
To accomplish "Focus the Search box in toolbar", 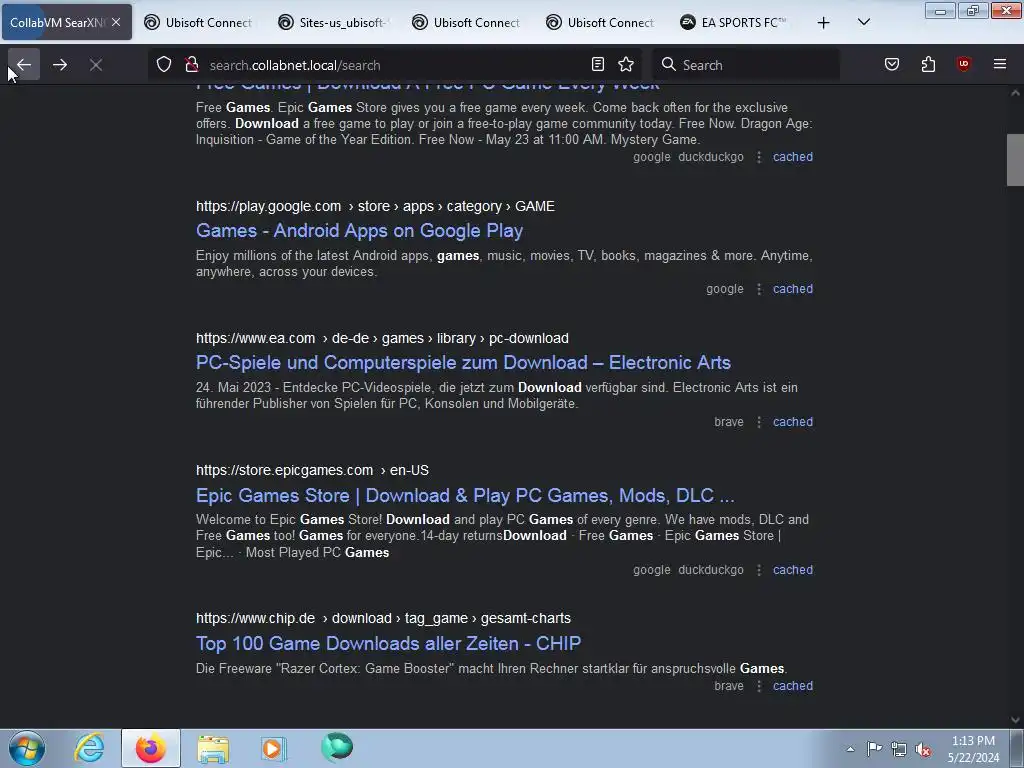I will pos(746,65).
